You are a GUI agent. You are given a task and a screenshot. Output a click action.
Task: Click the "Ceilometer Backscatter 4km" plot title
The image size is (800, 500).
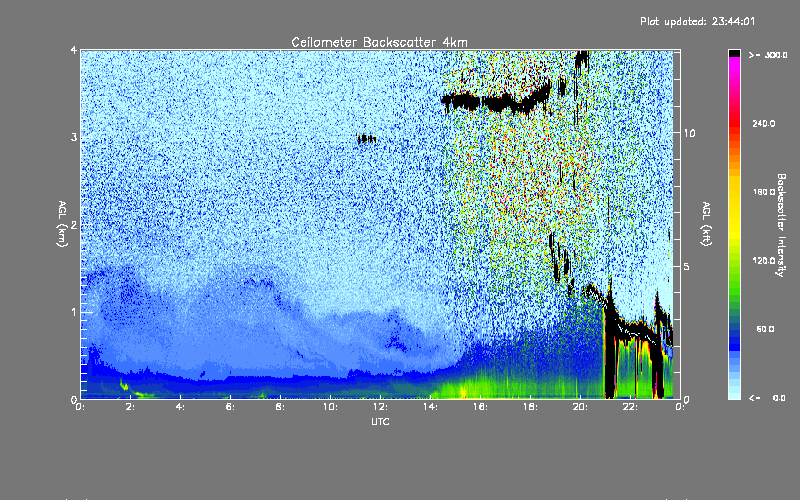coord(379,42)
